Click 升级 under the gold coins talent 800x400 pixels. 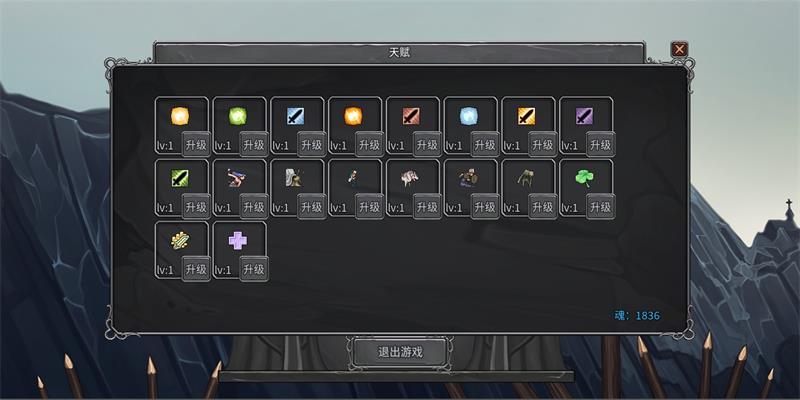196,269
